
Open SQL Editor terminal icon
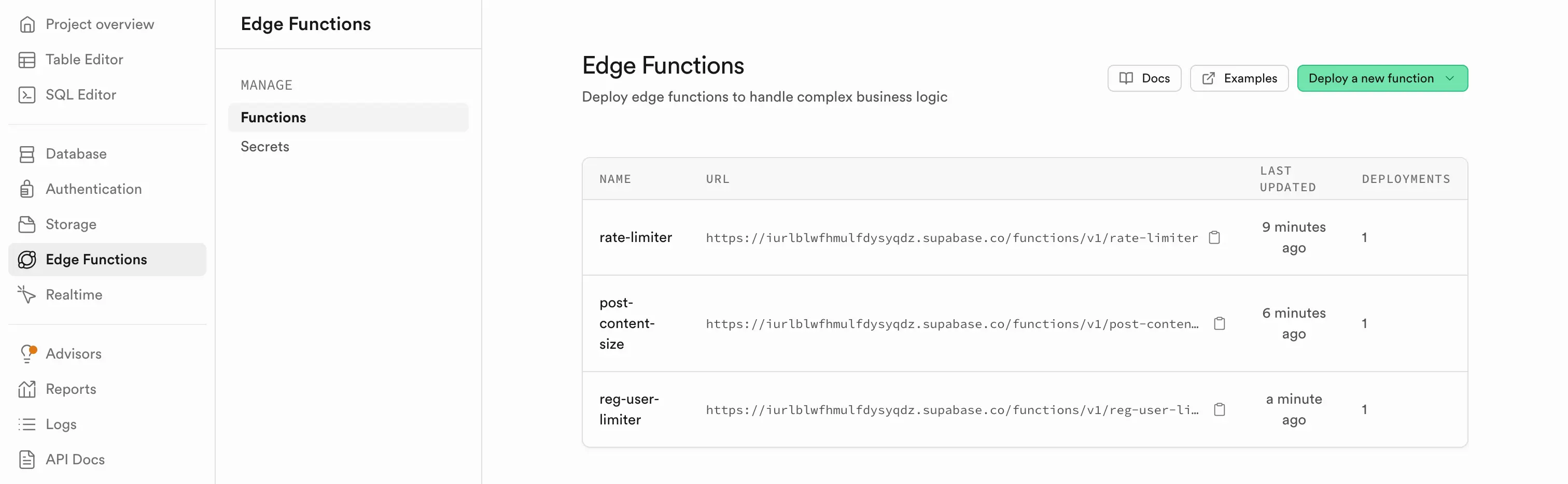27,95
